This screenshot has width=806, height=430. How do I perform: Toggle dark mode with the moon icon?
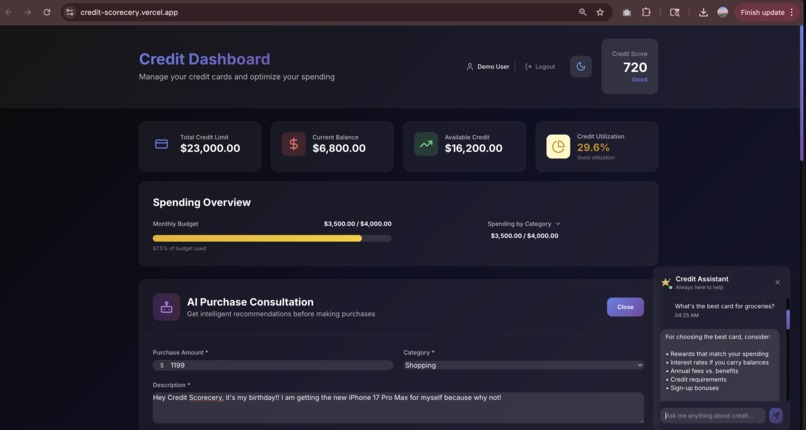581,67
